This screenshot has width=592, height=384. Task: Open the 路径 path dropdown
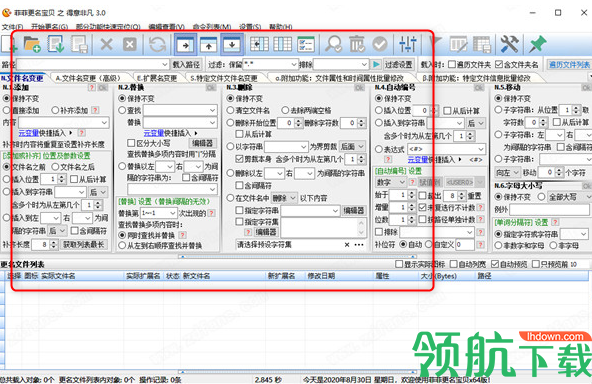point(165,65)
